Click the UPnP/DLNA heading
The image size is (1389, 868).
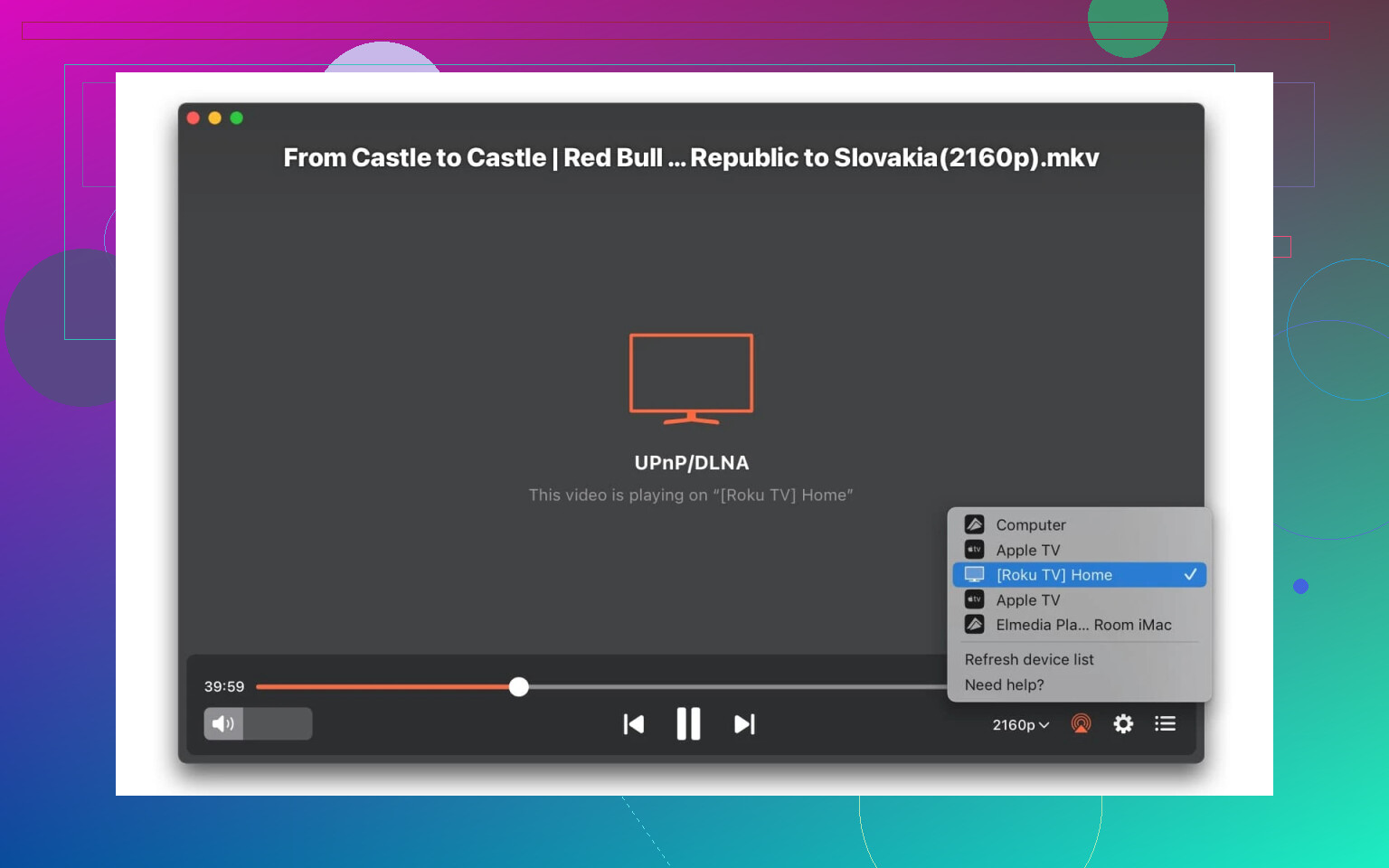pos(692,463)
